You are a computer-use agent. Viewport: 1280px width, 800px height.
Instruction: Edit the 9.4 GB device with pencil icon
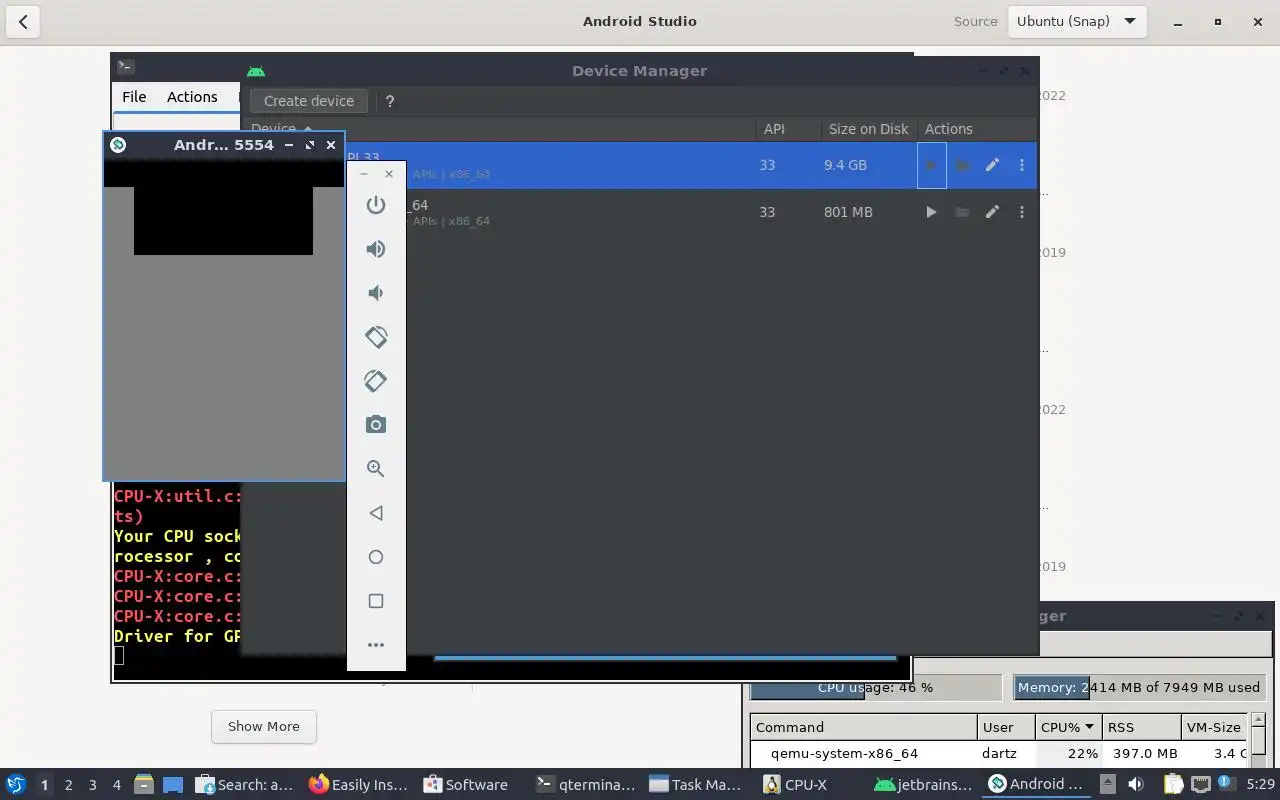click(x=992, y=165)
